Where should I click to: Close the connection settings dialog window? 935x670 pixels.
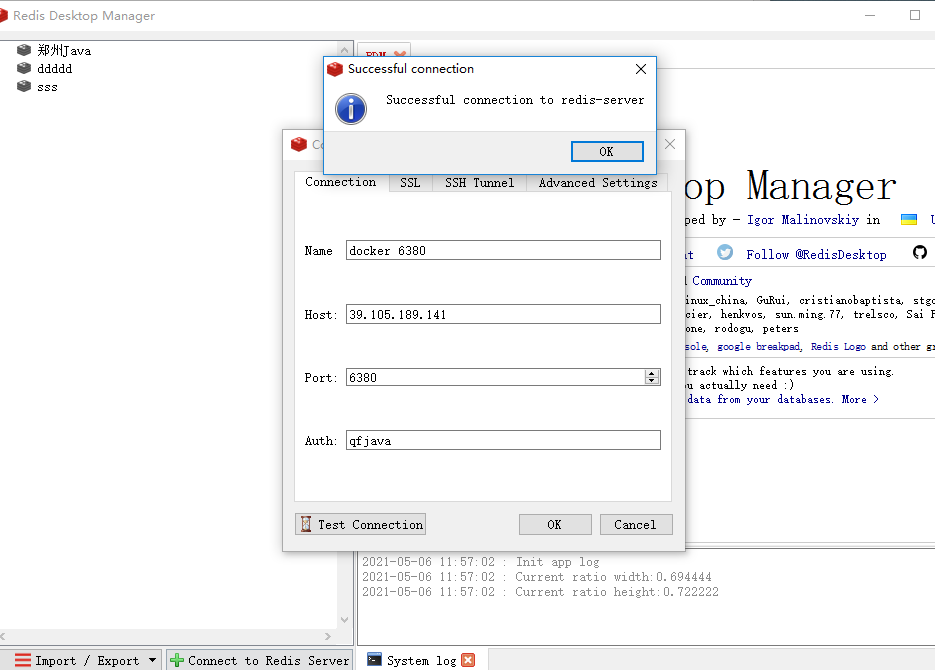tap(670, 144)
